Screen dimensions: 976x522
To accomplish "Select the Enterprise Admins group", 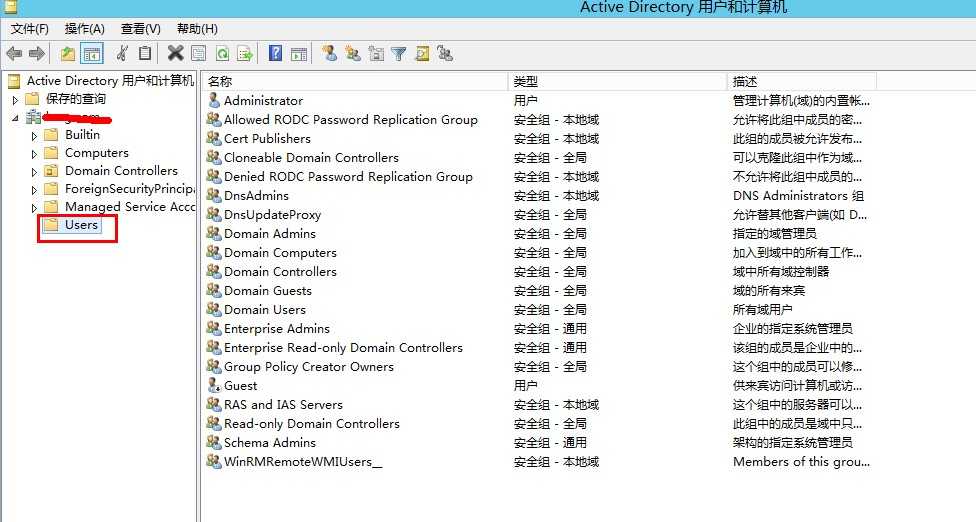I will point(276,329).
